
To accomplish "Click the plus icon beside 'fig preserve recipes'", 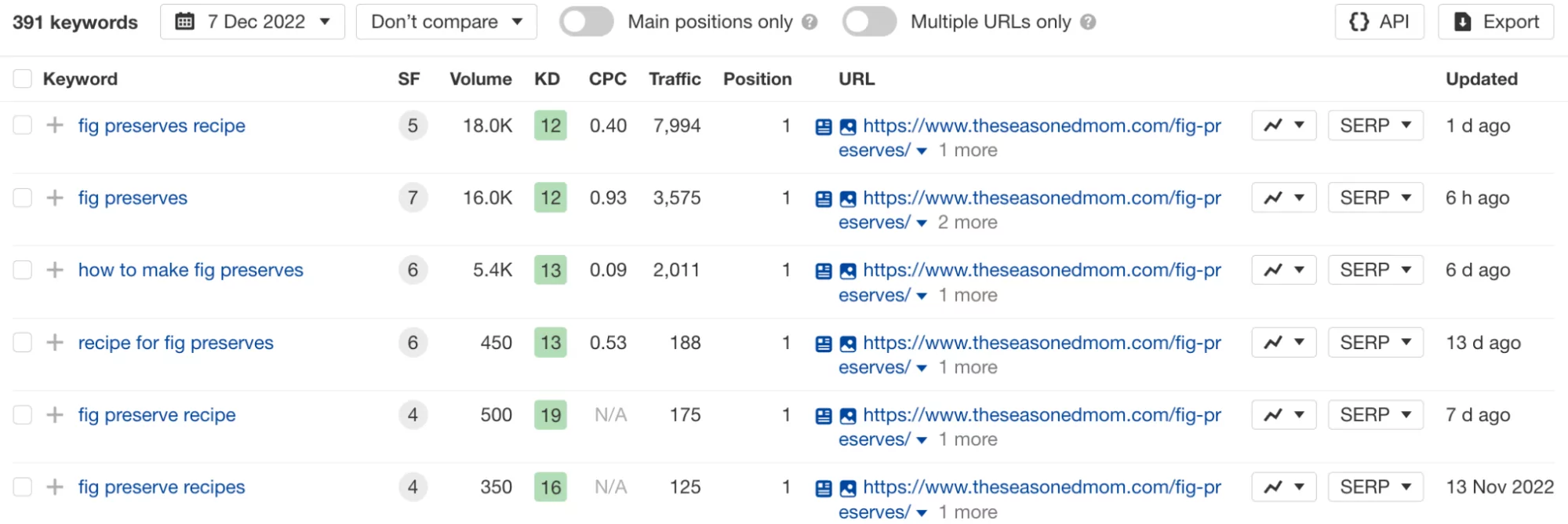I will coord(54,487).
